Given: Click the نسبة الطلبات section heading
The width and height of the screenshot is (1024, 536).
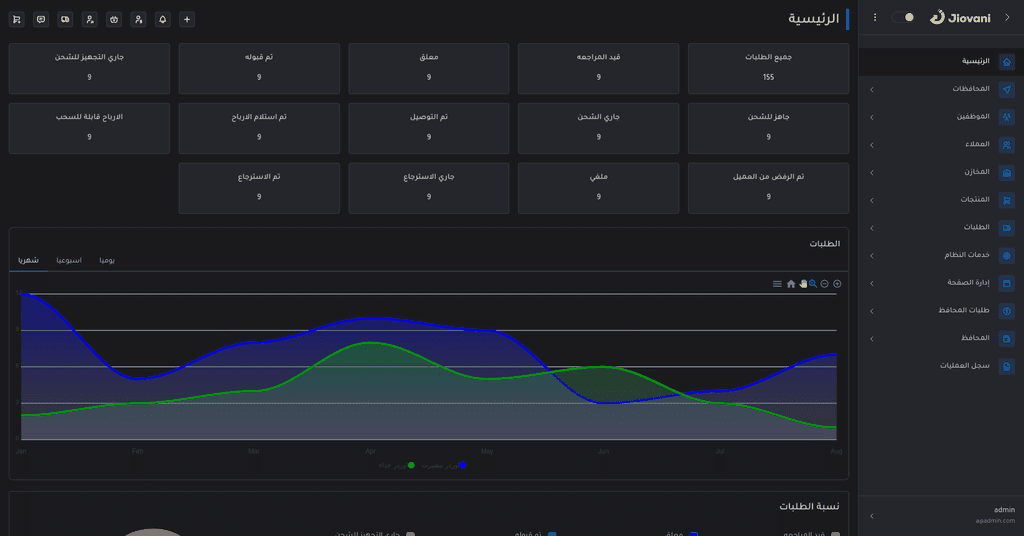Looking at the screenshot, I should (x=809, y=507).
